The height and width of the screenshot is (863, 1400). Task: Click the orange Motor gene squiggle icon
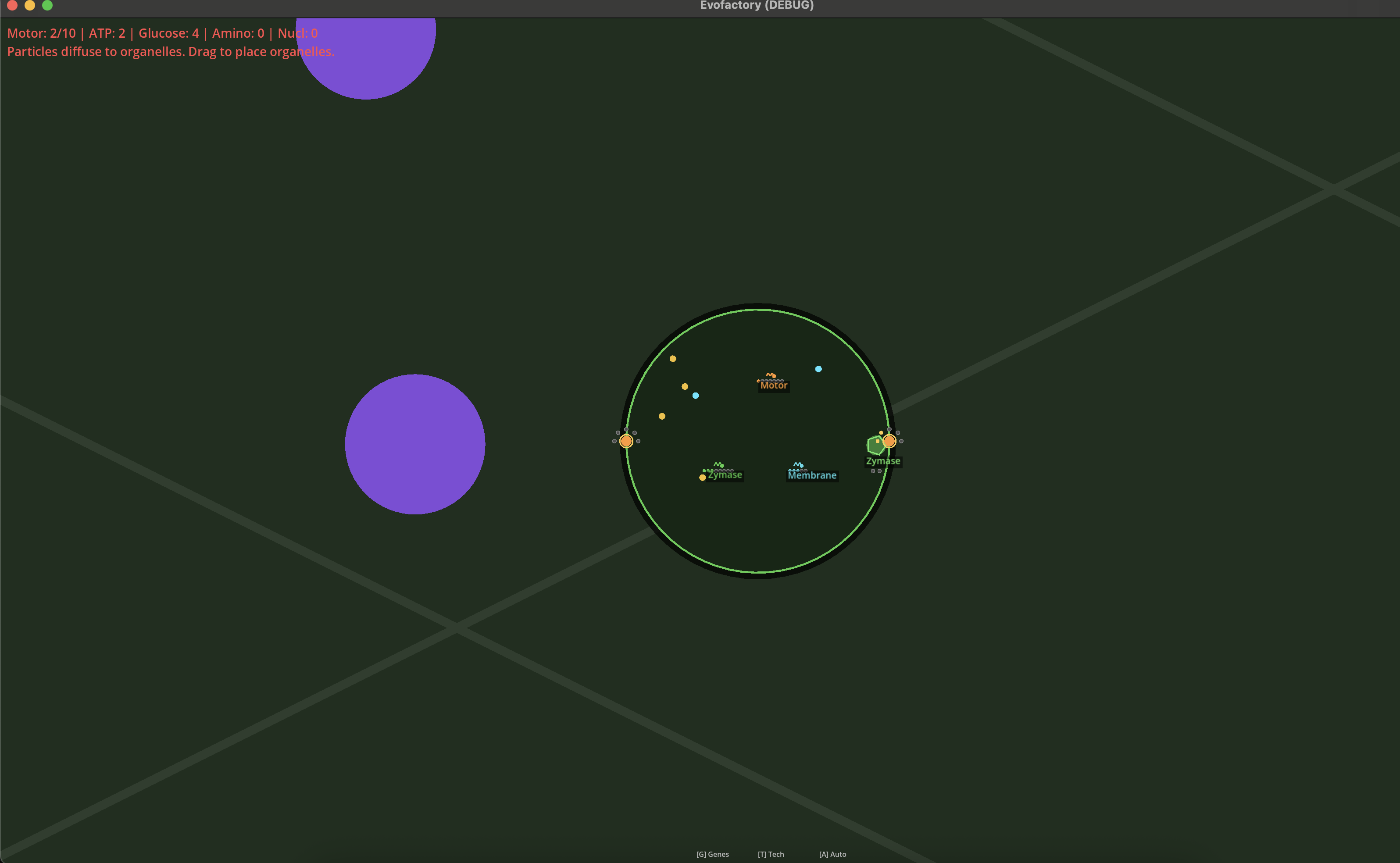click(x=771, y=375)
